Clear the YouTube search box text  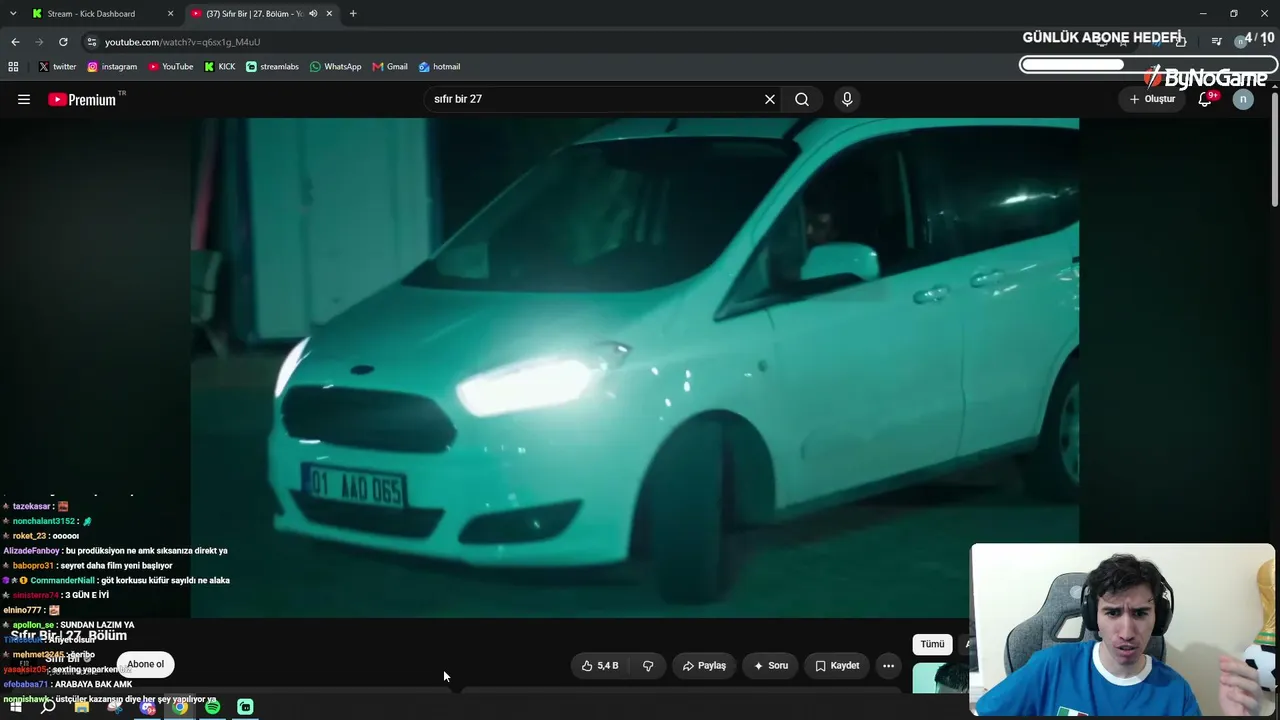770,99
